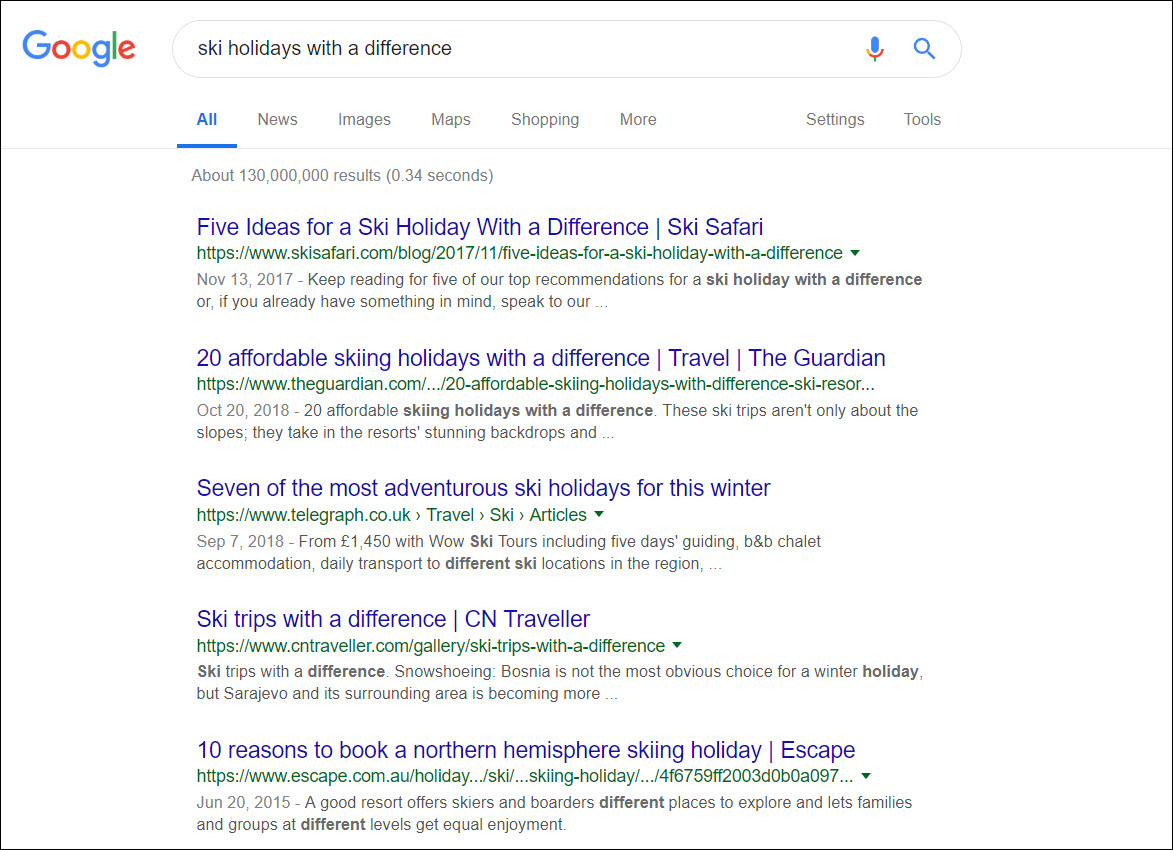Screen dimensions: 1173x850
Task: Expand the dropdown arrow beside skisafari.com URL
Action: tap(855, 253)
